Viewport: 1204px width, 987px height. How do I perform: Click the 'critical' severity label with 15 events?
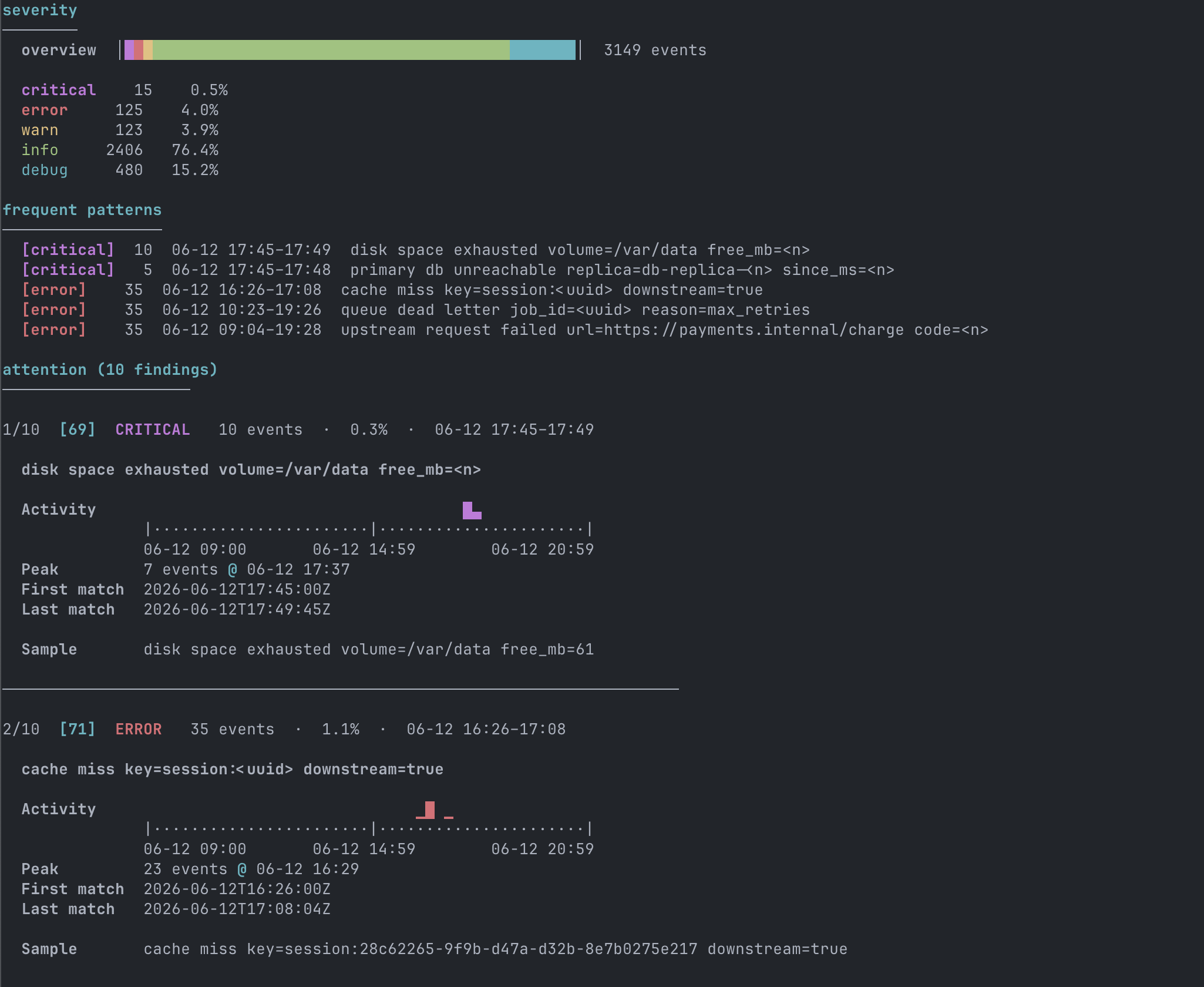(x=59, y=90)
